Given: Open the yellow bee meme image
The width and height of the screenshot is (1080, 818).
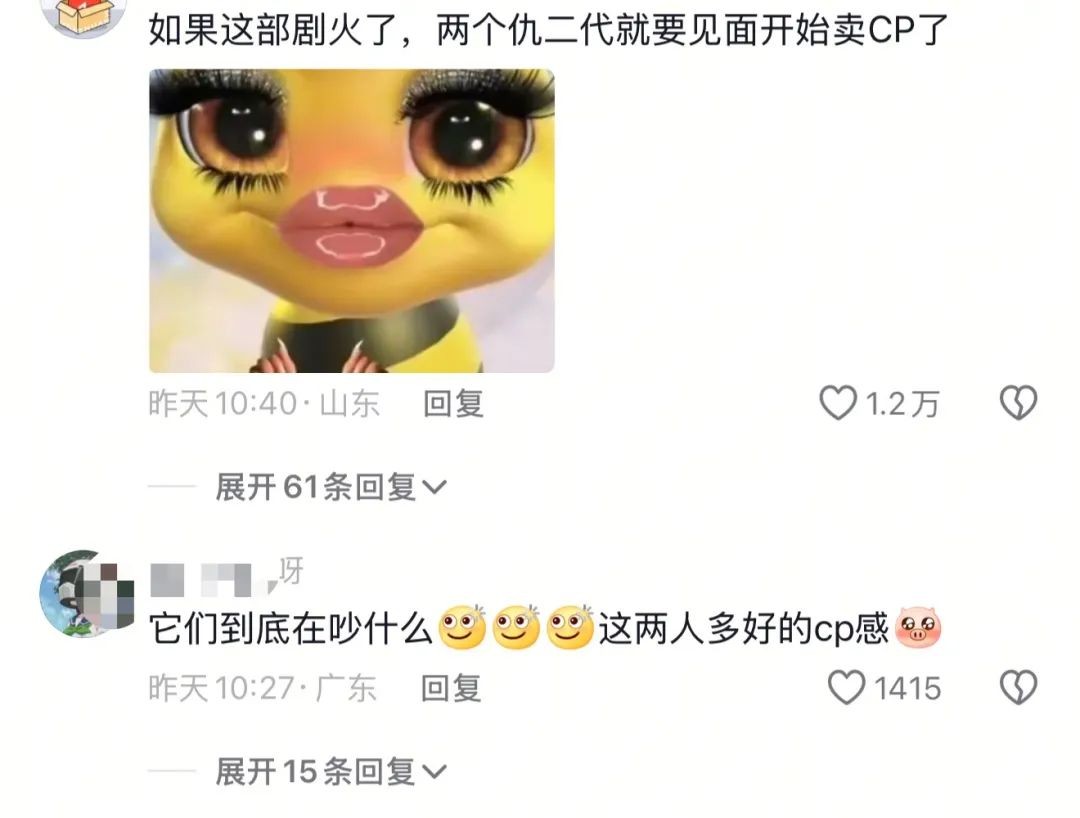Looking at the screenshot, I should coord(352,220).
